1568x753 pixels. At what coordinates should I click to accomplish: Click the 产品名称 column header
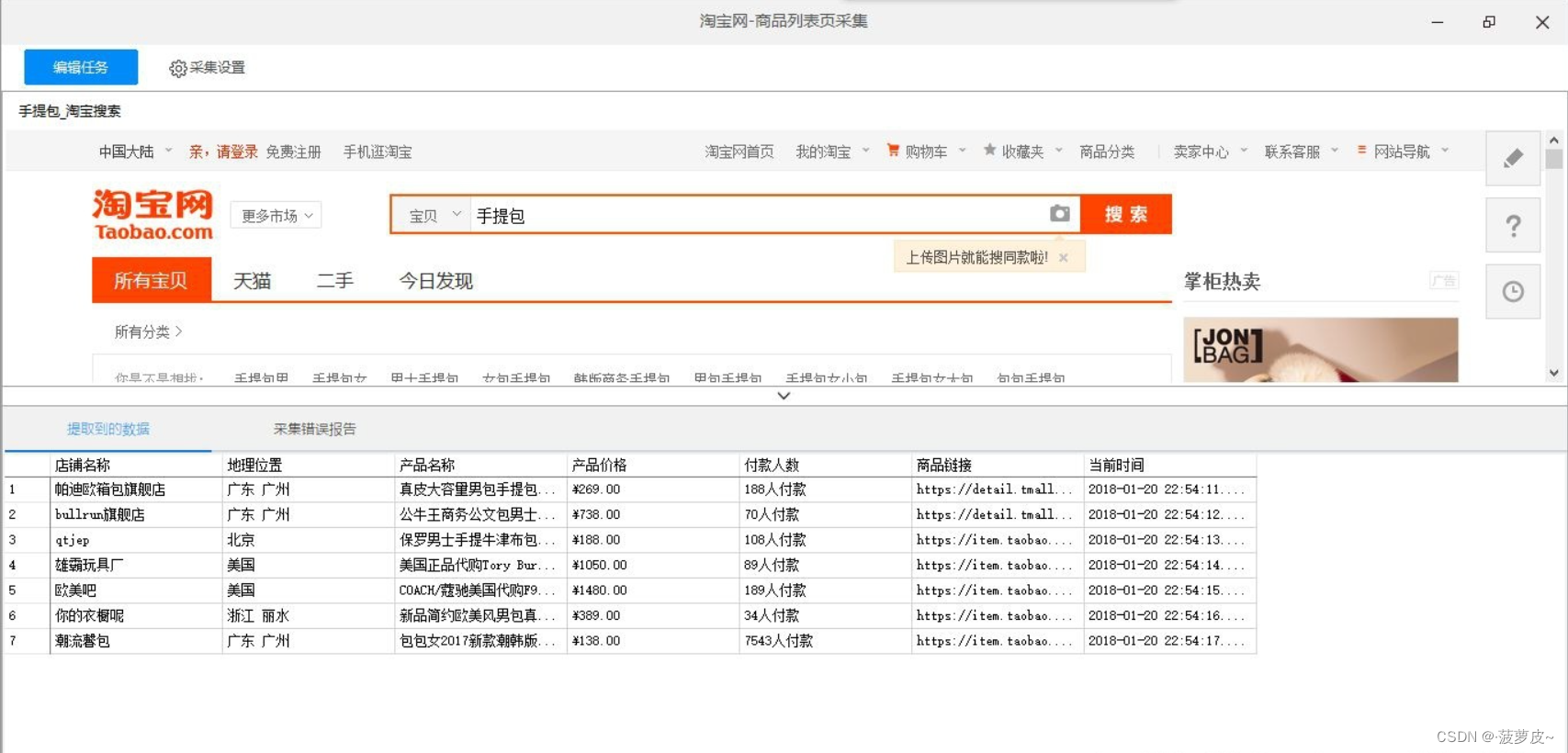(x=480, y=465)
